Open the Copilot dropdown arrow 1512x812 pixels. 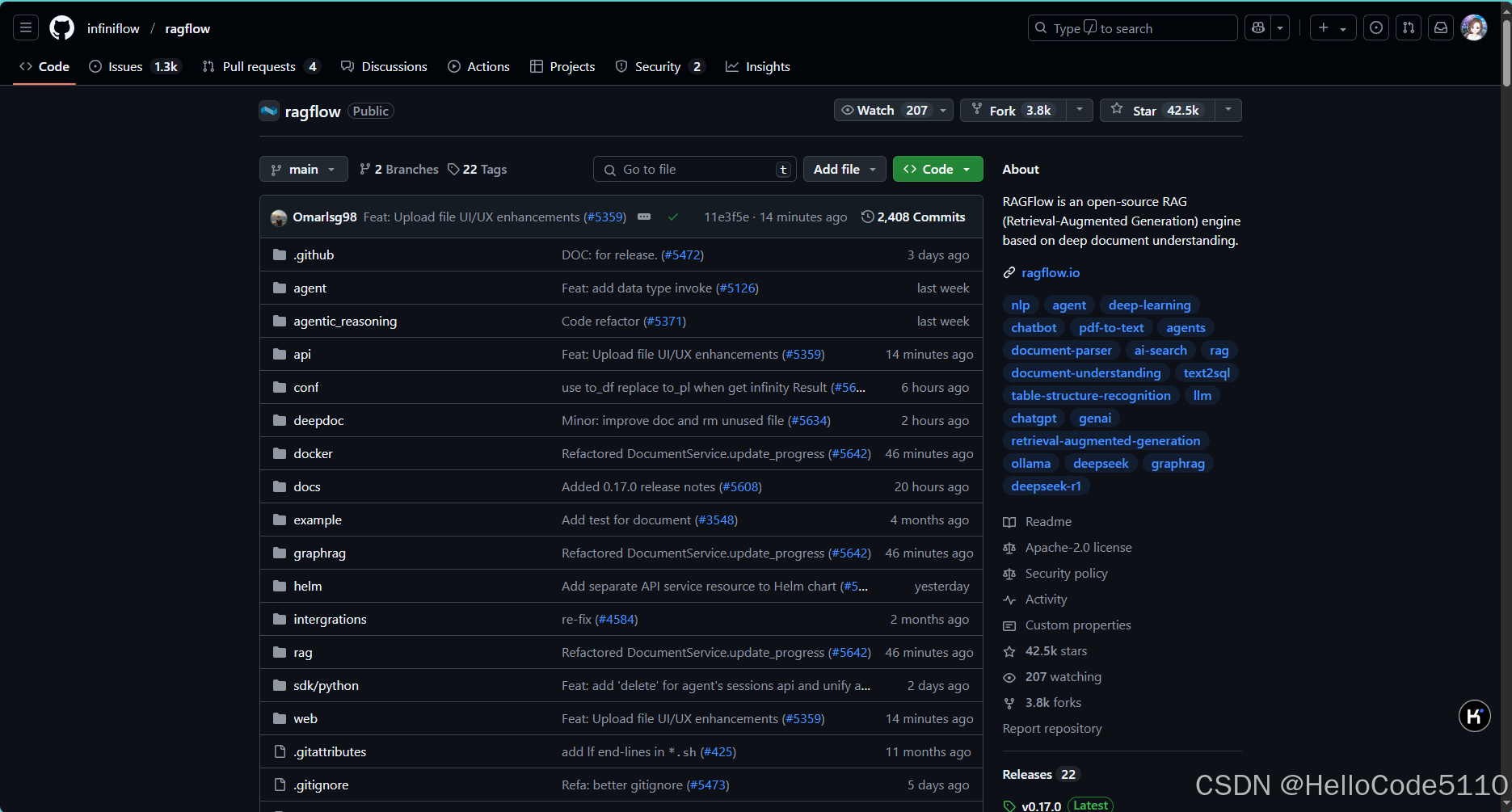click(x=1280, y=28)
